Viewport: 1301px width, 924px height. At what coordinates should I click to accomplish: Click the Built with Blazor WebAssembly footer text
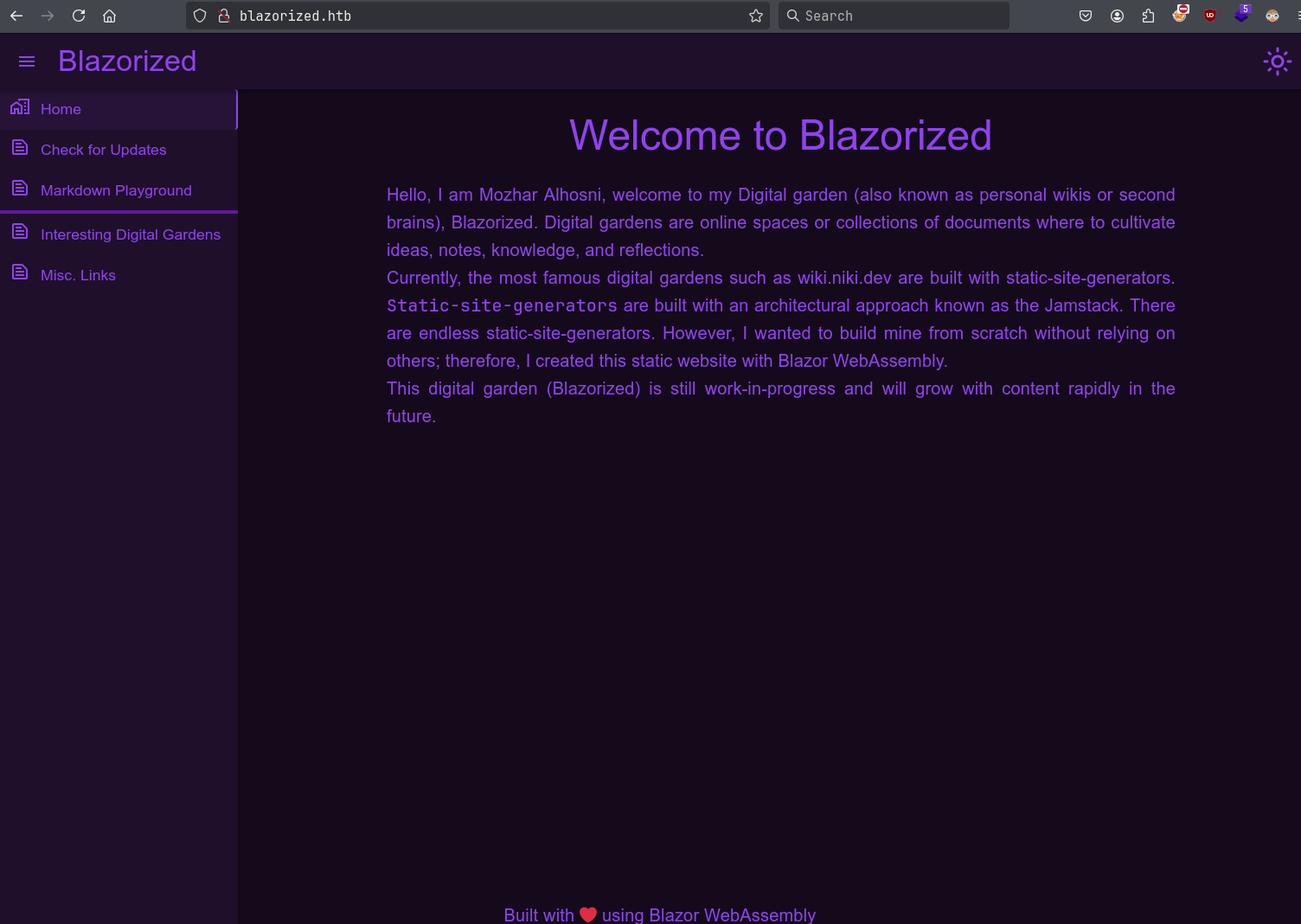tap(659, 914)
